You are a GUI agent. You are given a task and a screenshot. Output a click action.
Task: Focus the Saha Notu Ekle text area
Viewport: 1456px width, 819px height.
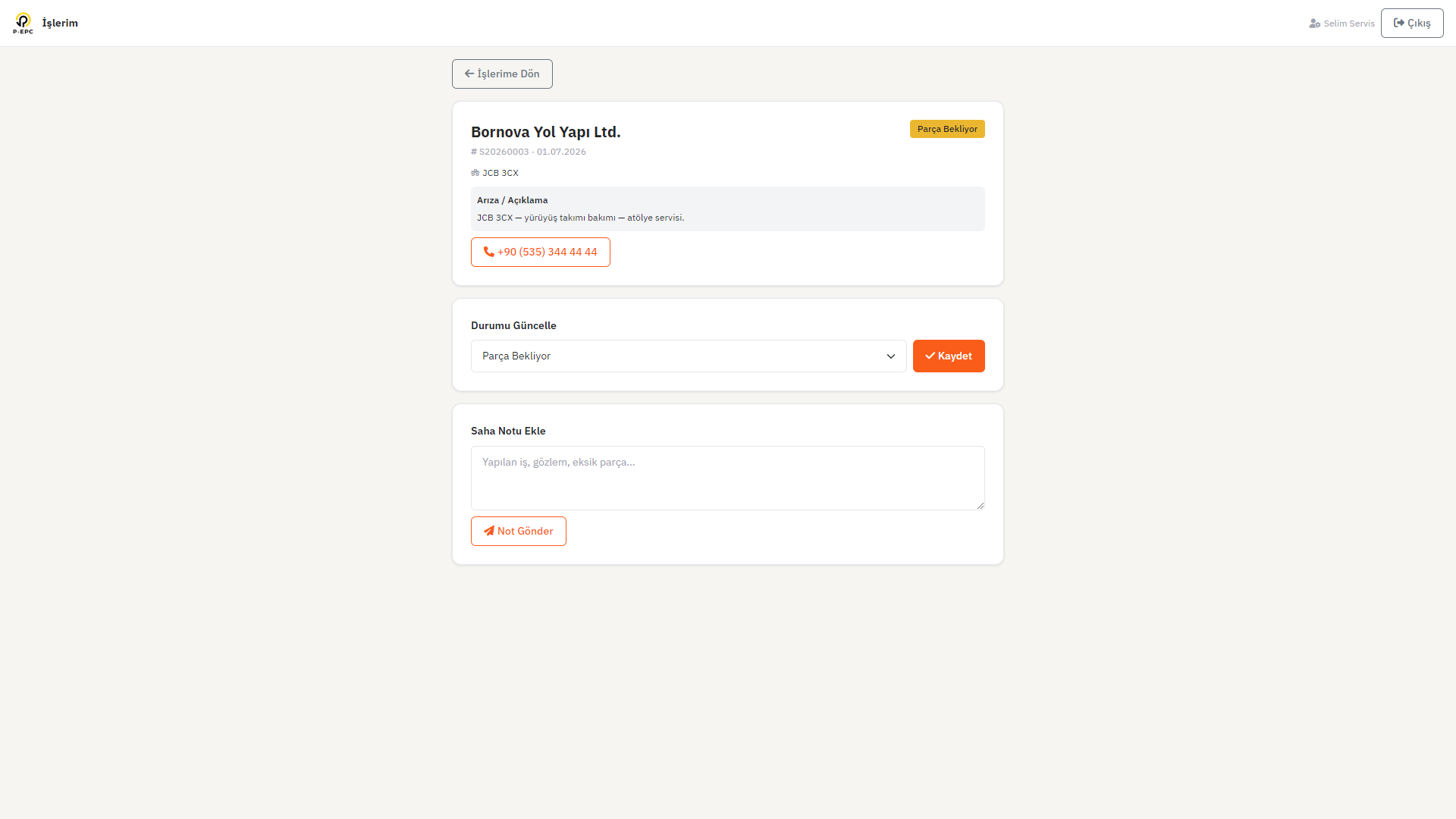728,478
